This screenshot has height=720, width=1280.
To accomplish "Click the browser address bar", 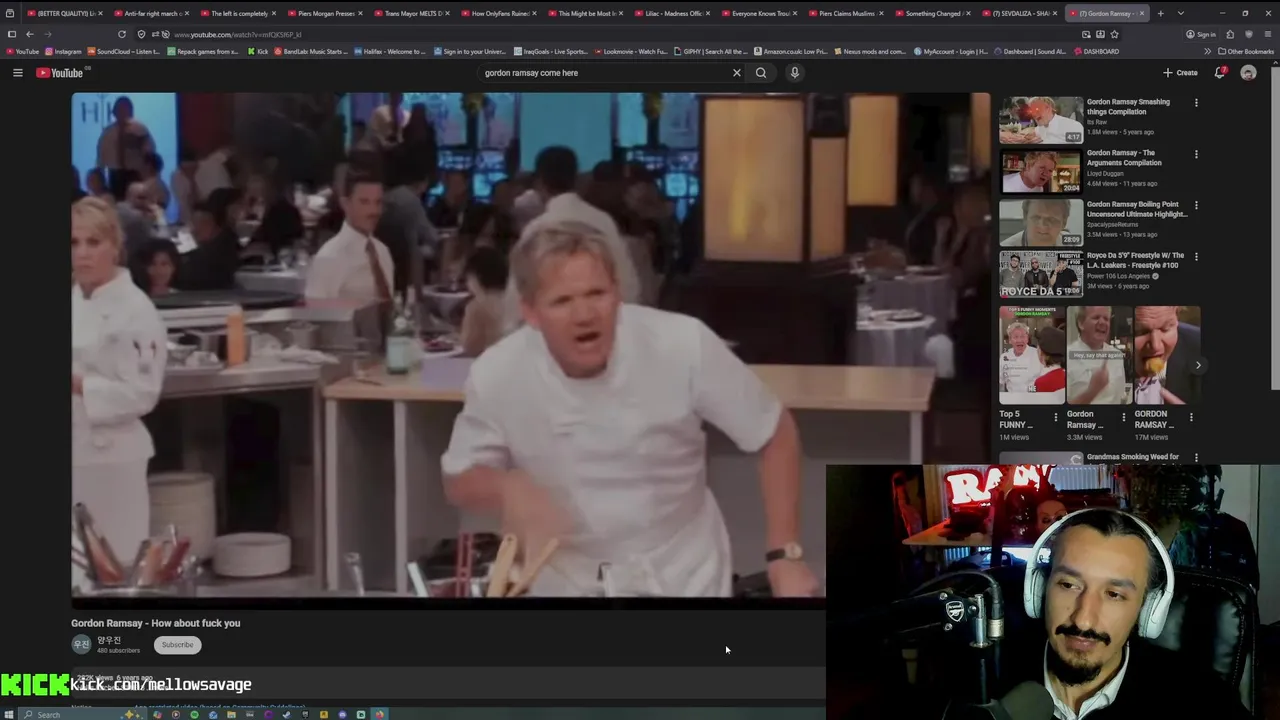I will click(600, 34).
